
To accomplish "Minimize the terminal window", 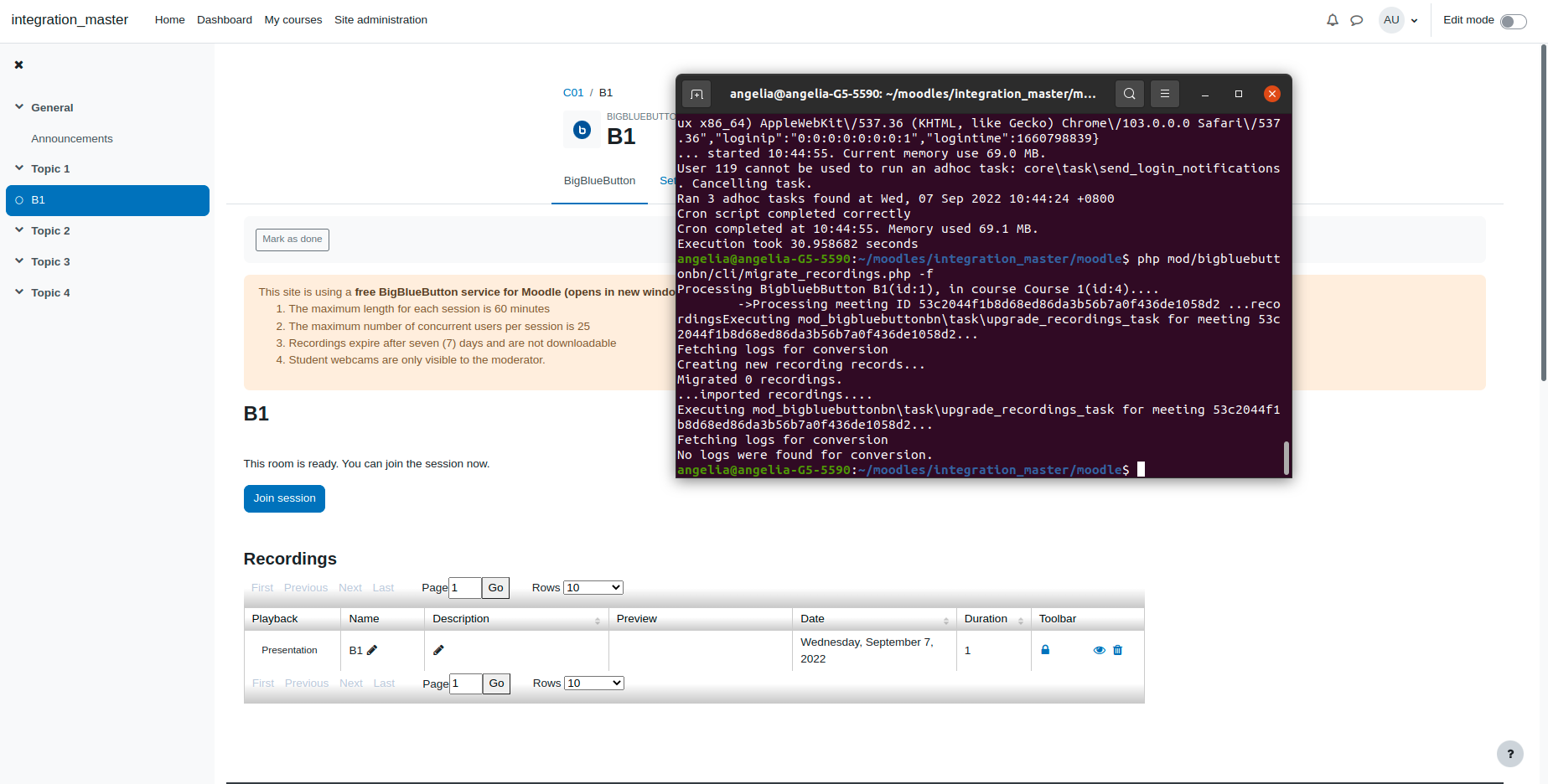I will click(1205, 94).
